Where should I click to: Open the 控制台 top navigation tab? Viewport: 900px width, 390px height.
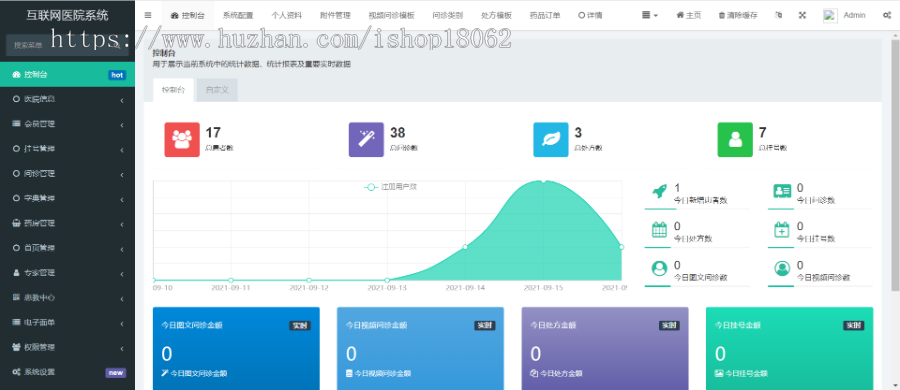[187, 16]
